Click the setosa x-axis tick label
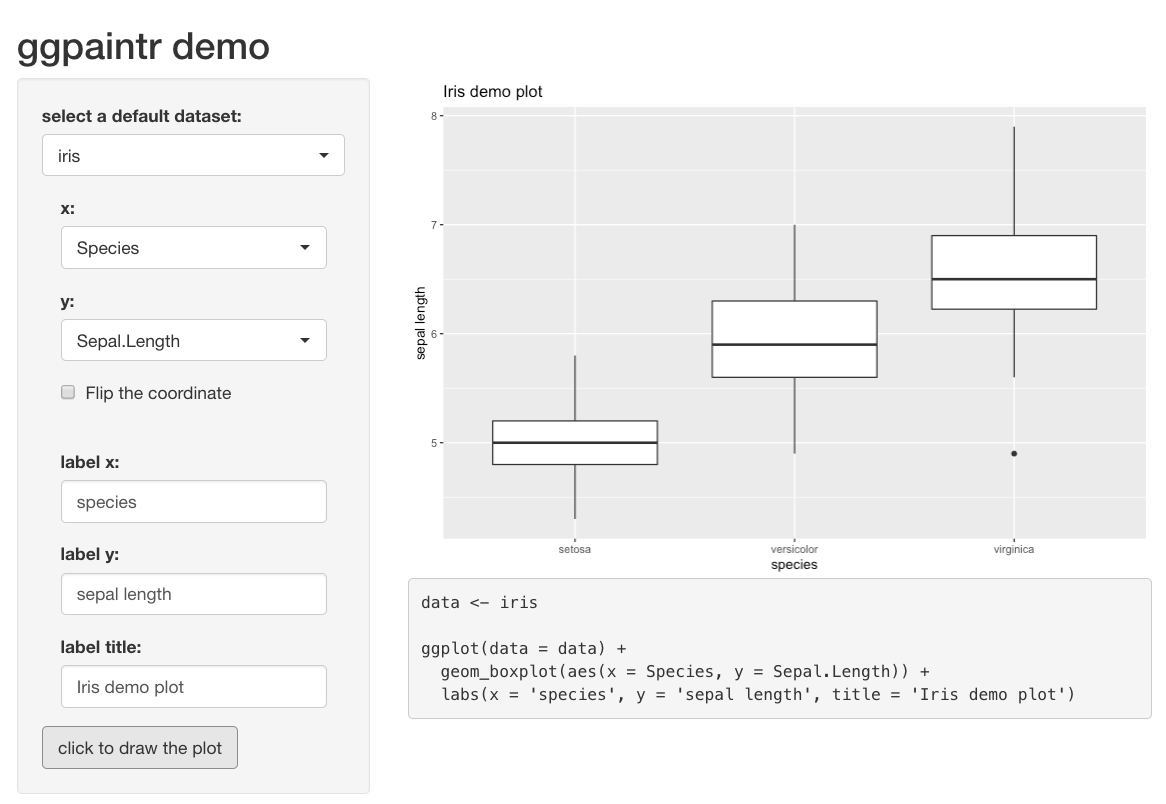 click(x=575, y=550)
